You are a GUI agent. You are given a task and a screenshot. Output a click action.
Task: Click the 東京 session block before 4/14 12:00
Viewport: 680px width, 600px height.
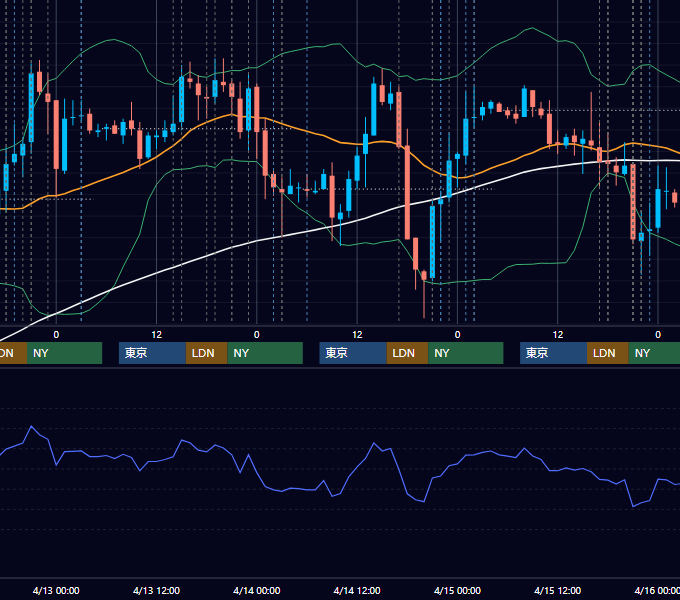coord(353,353)
